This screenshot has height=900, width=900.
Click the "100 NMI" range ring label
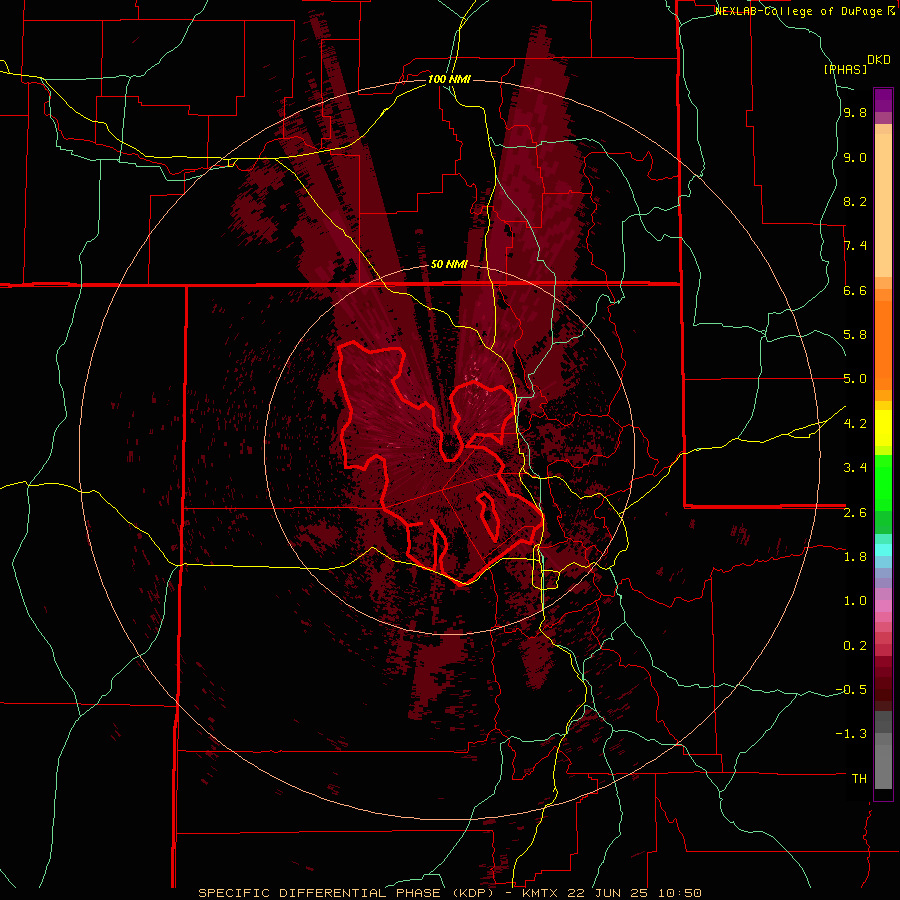449,79
